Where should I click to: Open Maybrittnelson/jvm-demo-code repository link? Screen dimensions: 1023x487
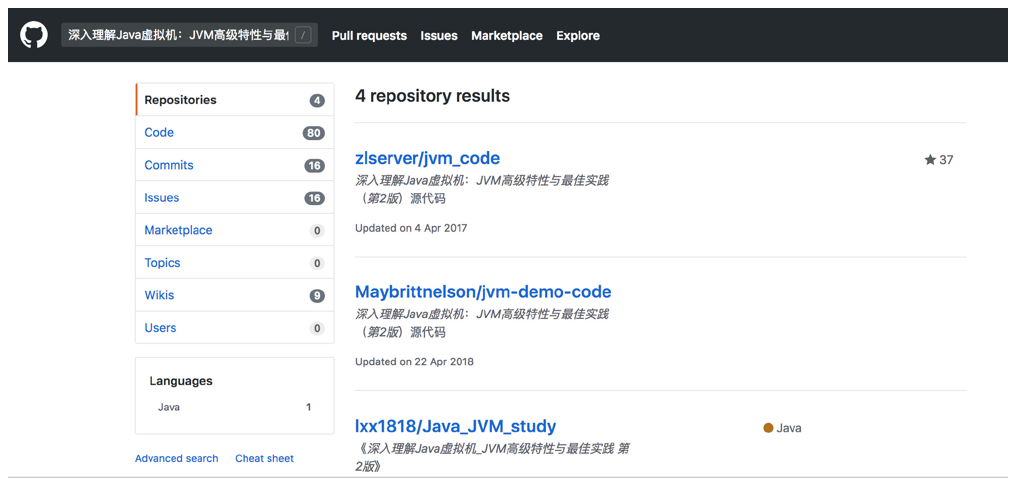pos(483,292)
